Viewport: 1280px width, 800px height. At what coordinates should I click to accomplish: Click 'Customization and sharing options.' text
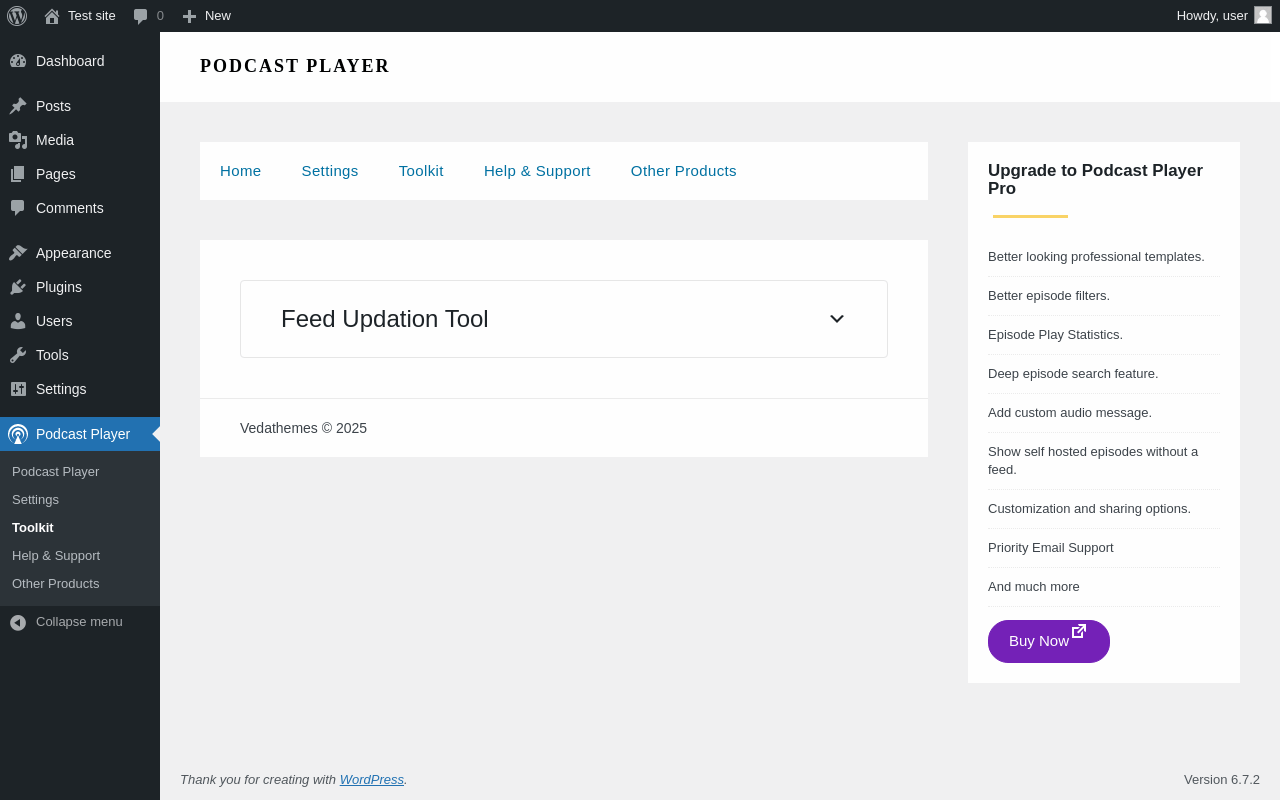(1089, 509)
